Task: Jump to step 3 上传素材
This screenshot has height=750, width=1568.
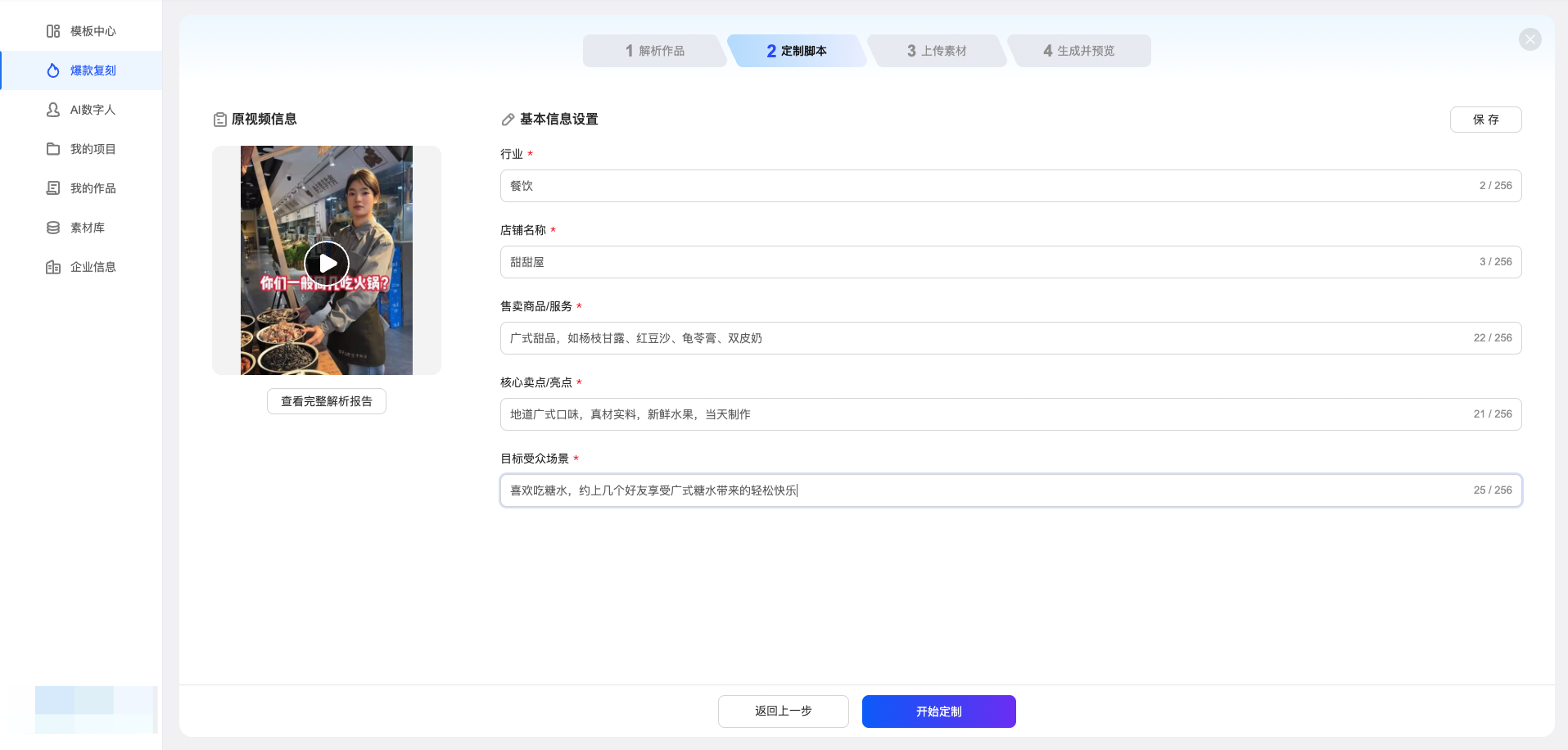Action: (937, 51)
